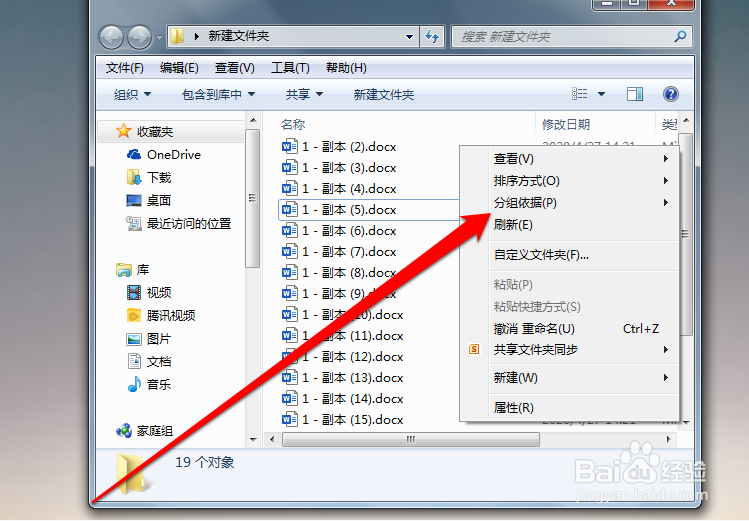Click the Forward navigation arrow button

pyautogui.click(x=139, y=37)
